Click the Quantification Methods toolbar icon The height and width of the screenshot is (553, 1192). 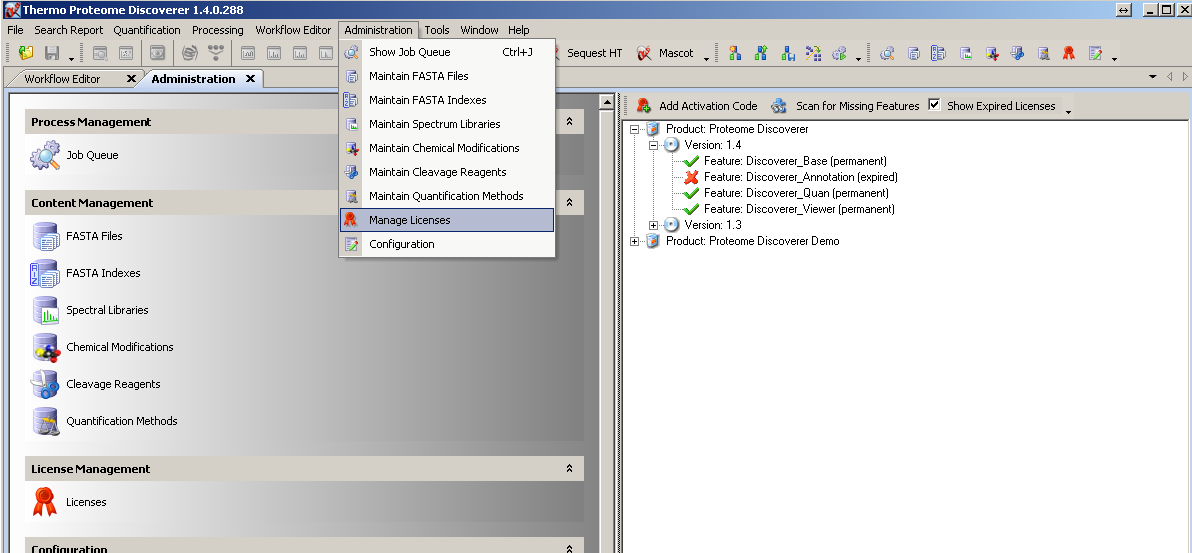[x=1043, y=53]
